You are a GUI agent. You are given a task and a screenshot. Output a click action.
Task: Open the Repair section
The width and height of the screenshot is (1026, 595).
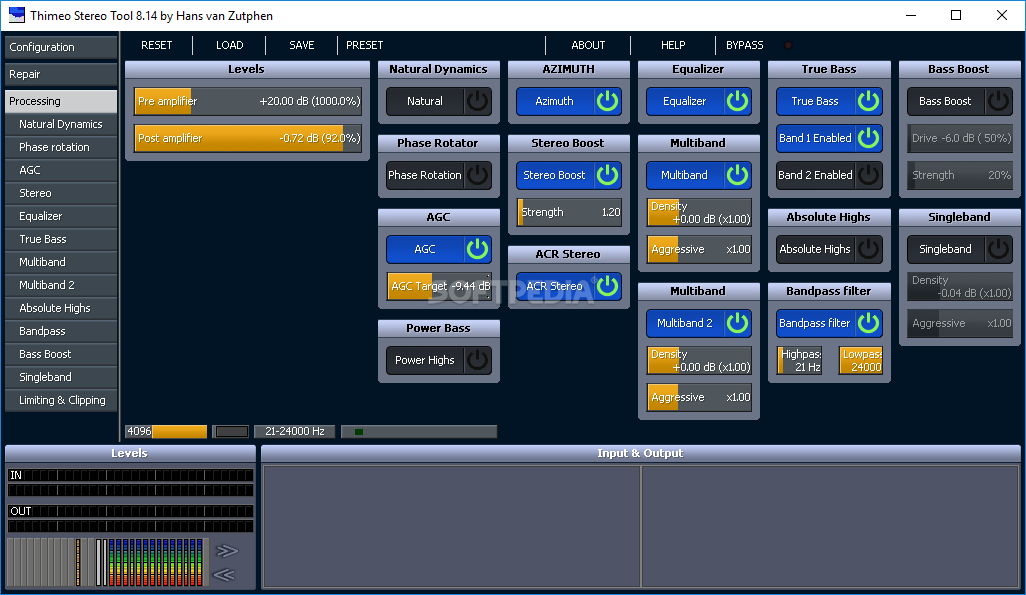(x=61, y=74)
